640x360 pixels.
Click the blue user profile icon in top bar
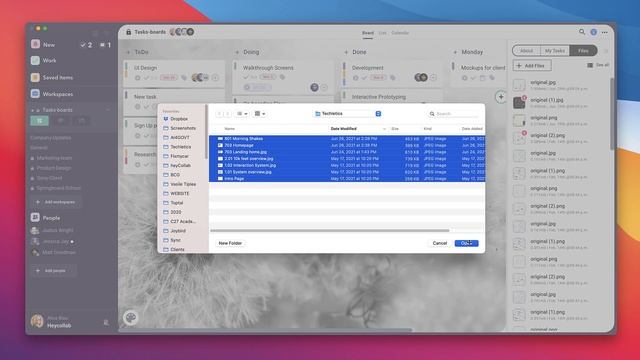point(593,32)
